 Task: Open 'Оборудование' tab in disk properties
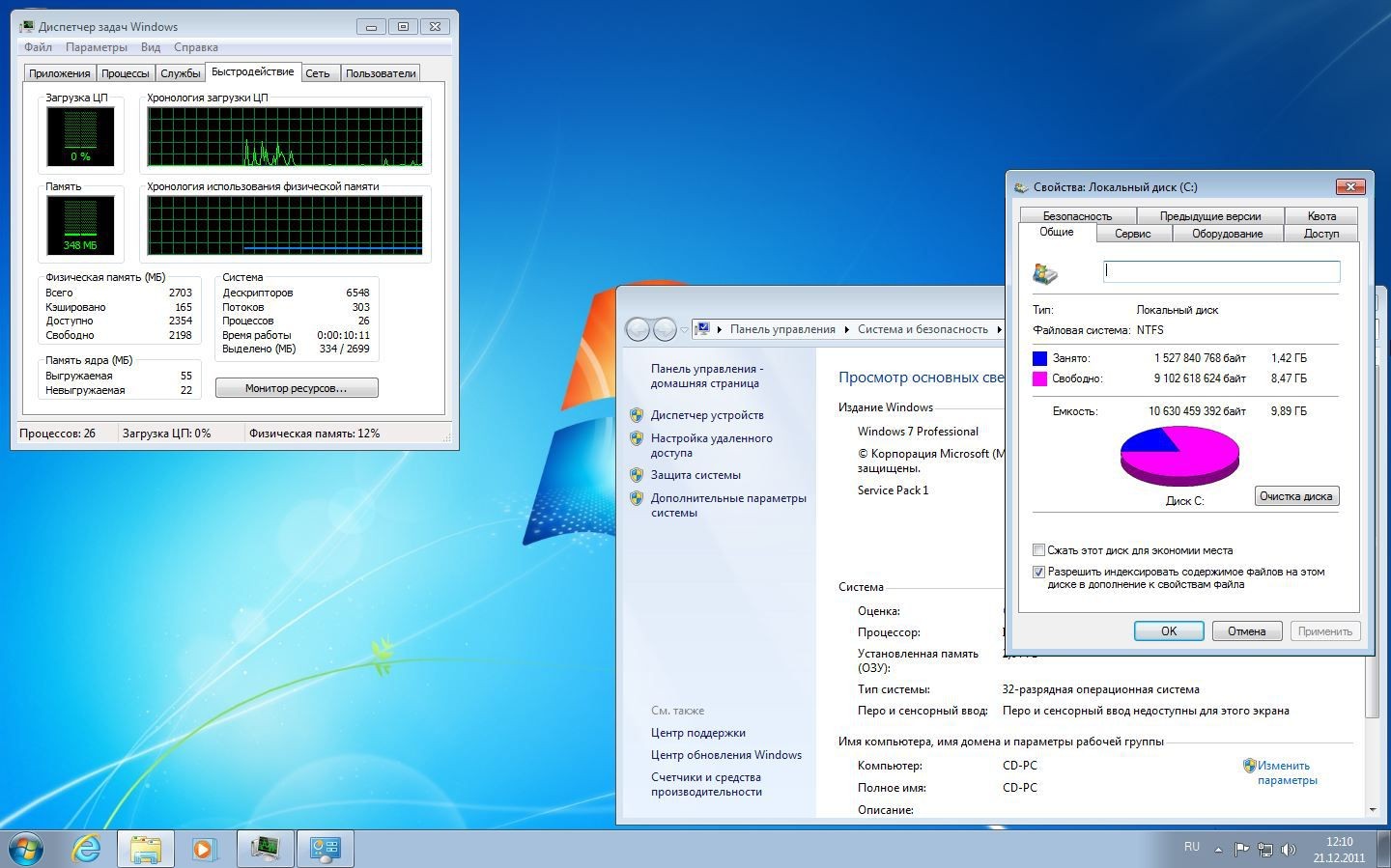[x=1228, y=234]
